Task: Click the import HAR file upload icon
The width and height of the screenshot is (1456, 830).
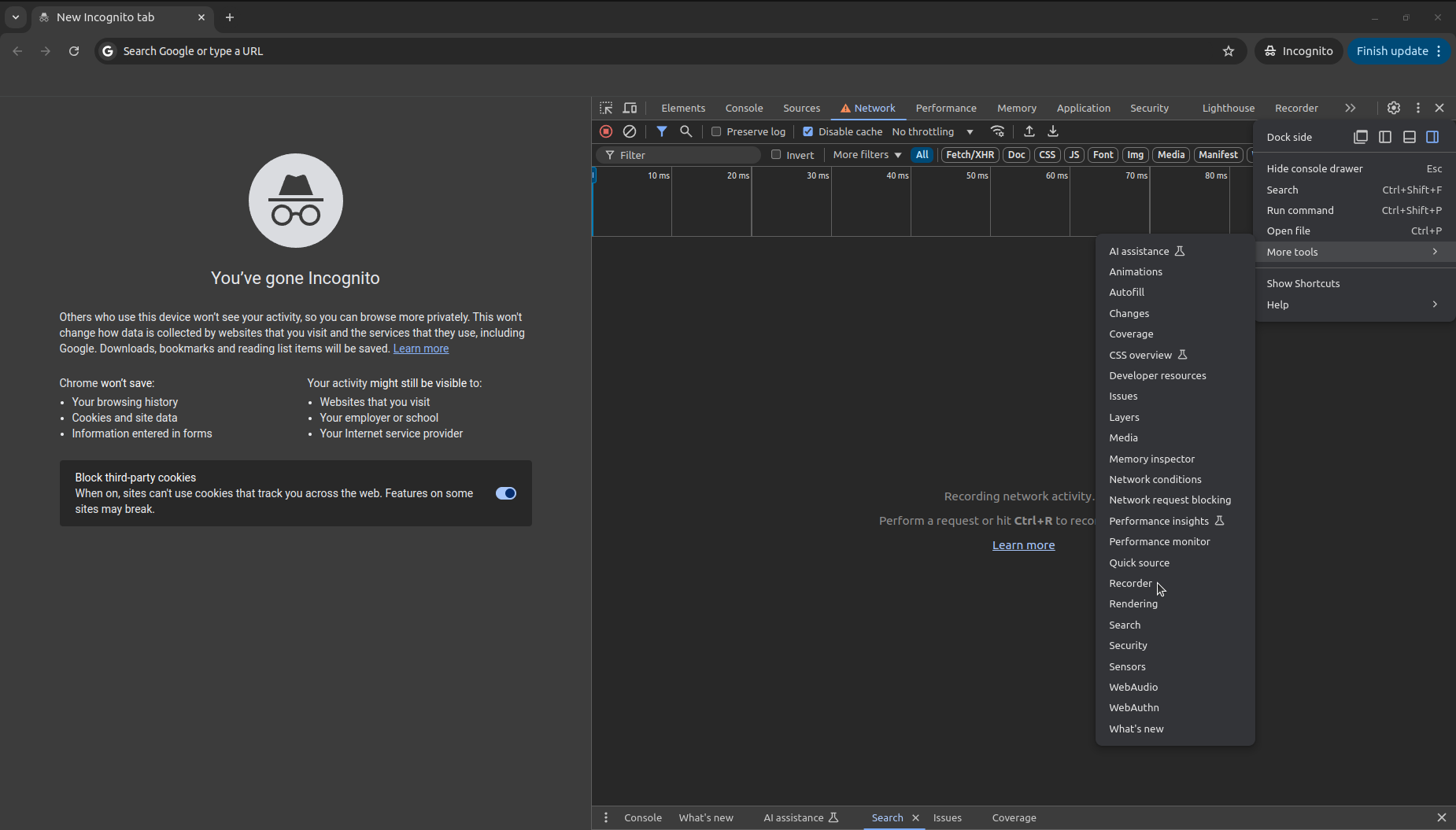Action: (1029, 131)
